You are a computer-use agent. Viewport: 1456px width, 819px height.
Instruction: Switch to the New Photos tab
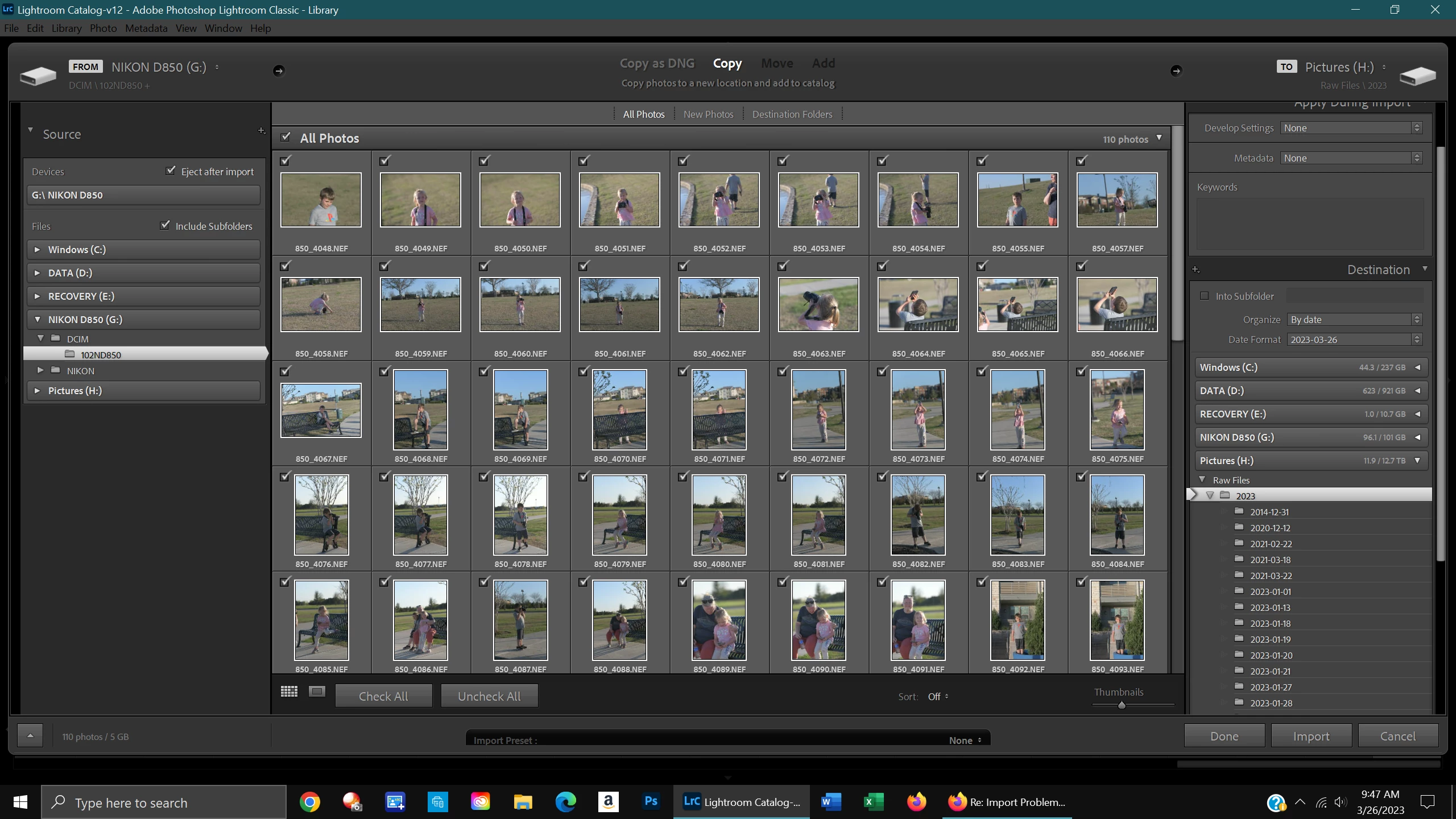point(708,114)
